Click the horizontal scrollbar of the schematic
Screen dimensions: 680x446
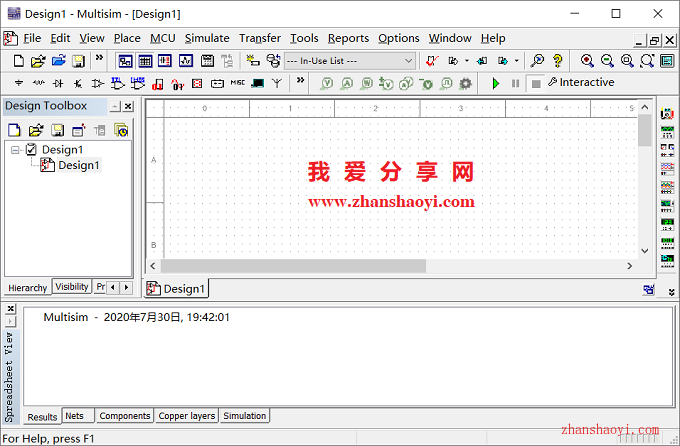(x=293, y=266)
